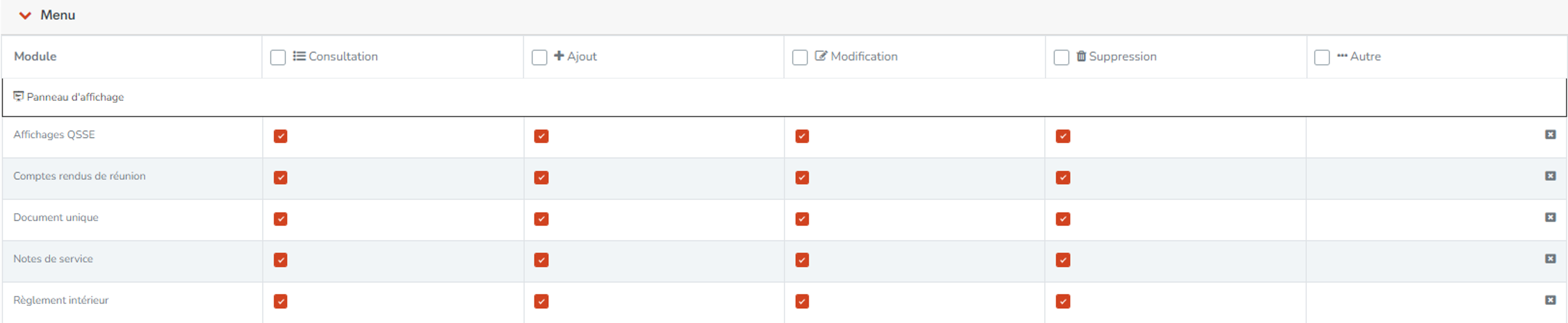Click the Module column header
1568x323 pixels.
tap(35, 56)
